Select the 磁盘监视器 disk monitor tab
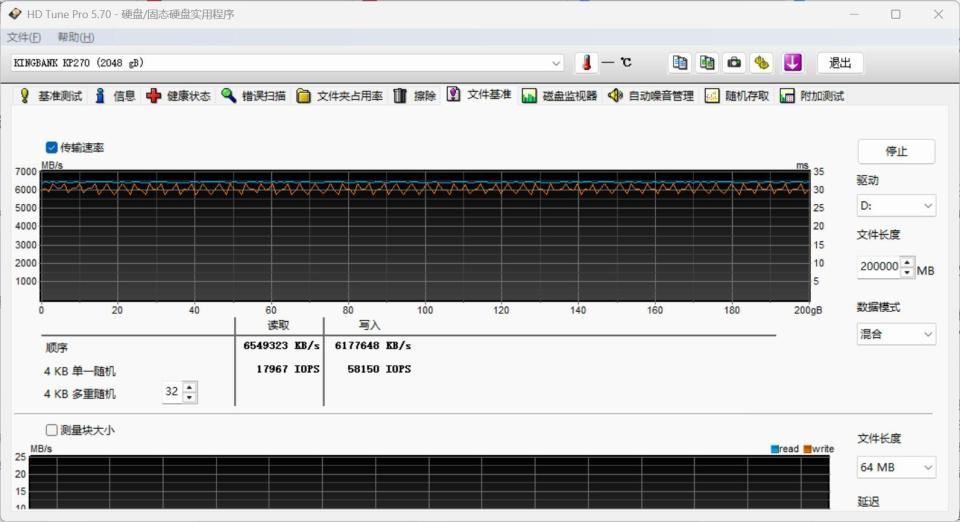Image resolution: width=960 pixels, height=522 pixels. (559, 96)
